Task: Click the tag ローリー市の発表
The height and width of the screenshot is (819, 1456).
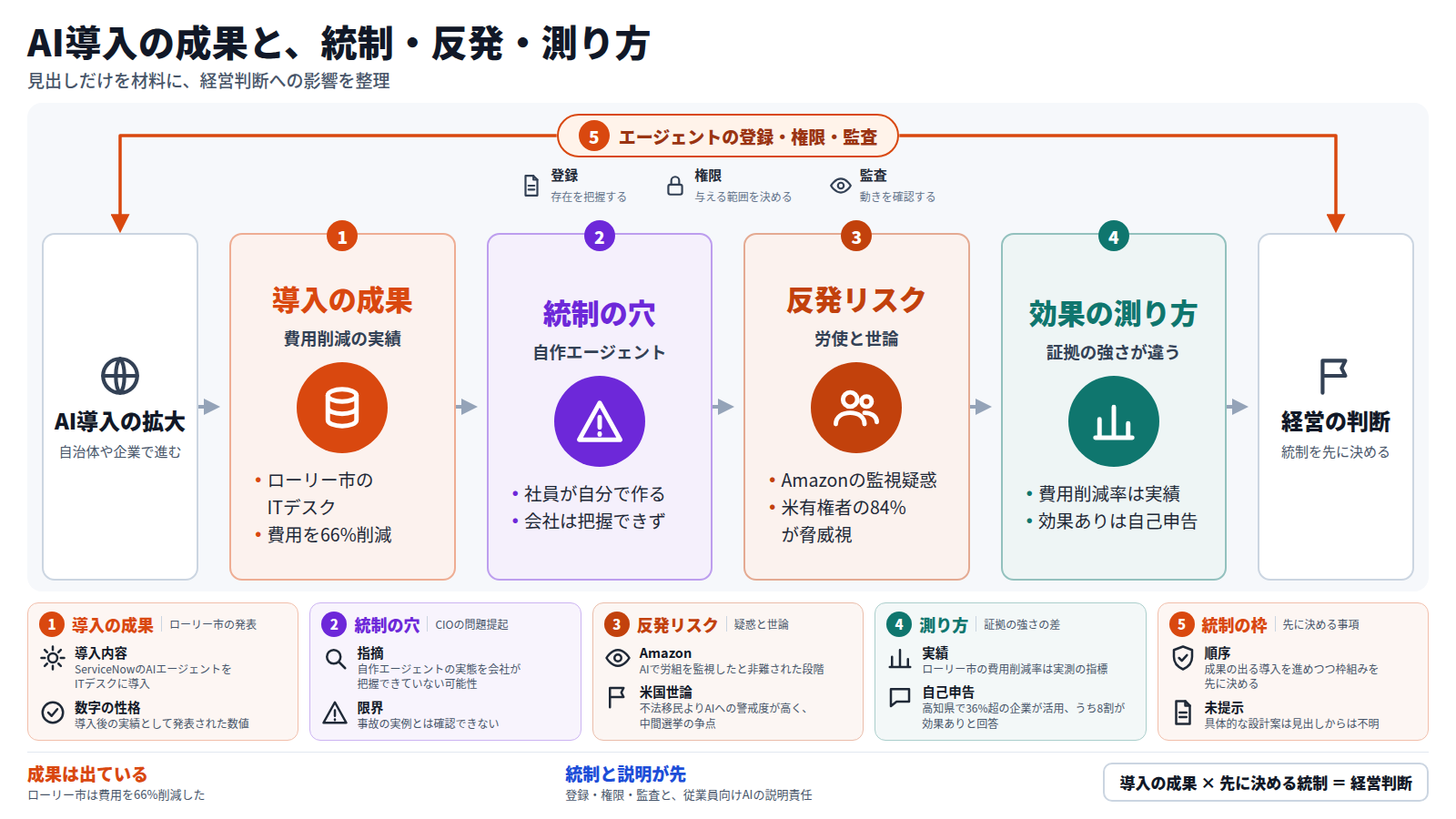Action: [213, 624]
